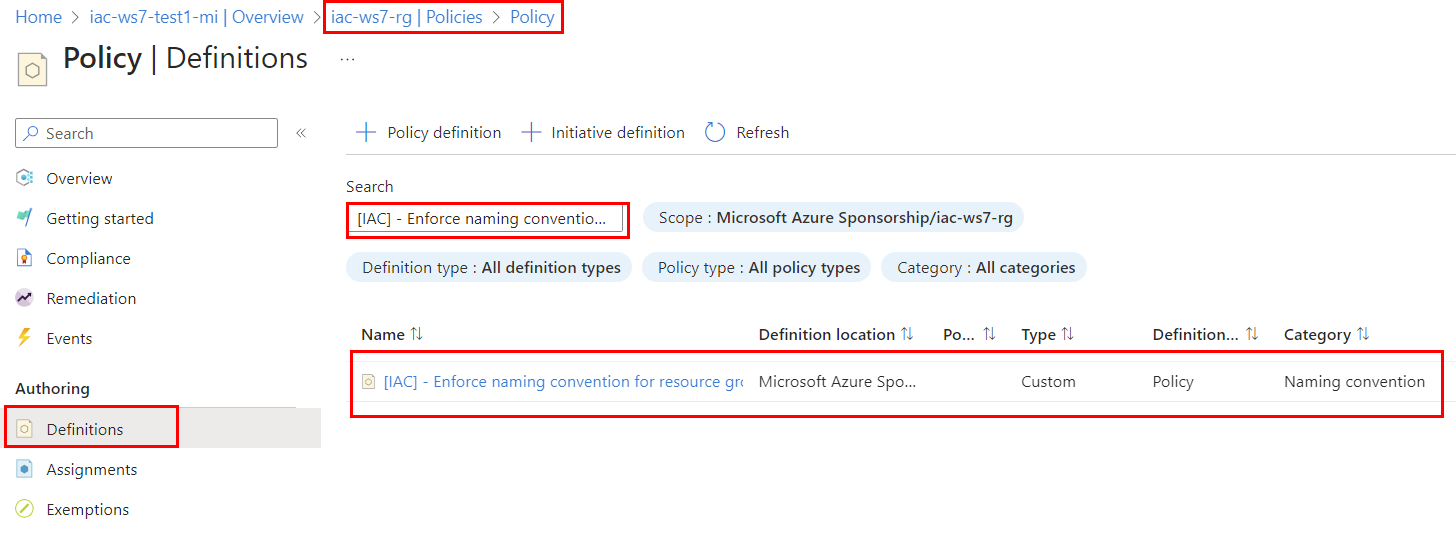Open iac-ws7-rg Policies breadcrumb
This screenshot has height=552, width=1456.
click(407, 17)
